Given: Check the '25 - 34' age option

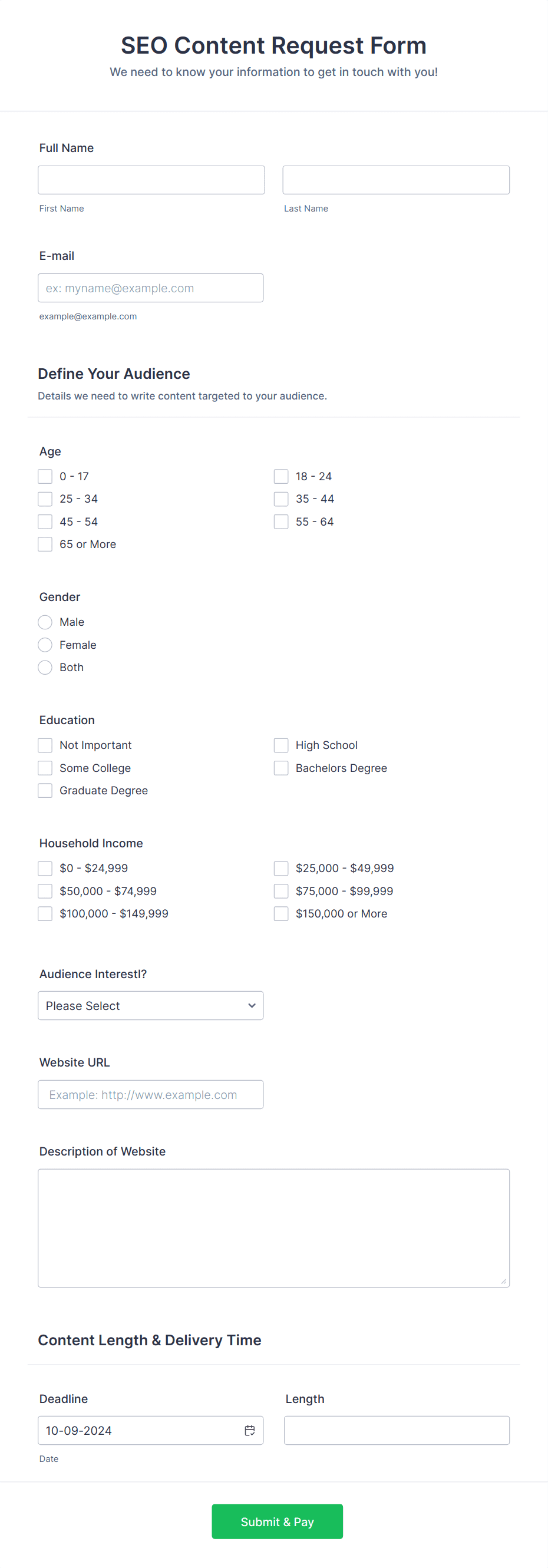Looking at the screenshot, I should pyautogui.click(x=44, y=499).
